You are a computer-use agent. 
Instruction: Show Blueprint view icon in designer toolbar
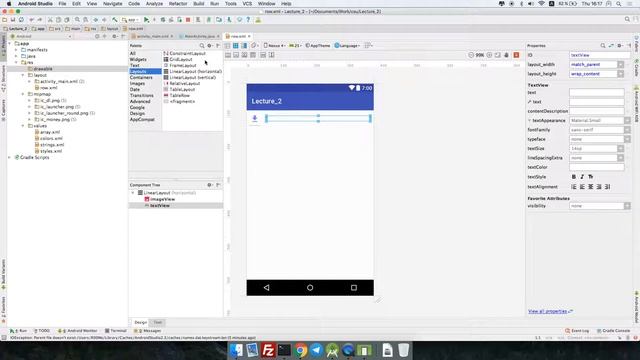click(236, 46)
